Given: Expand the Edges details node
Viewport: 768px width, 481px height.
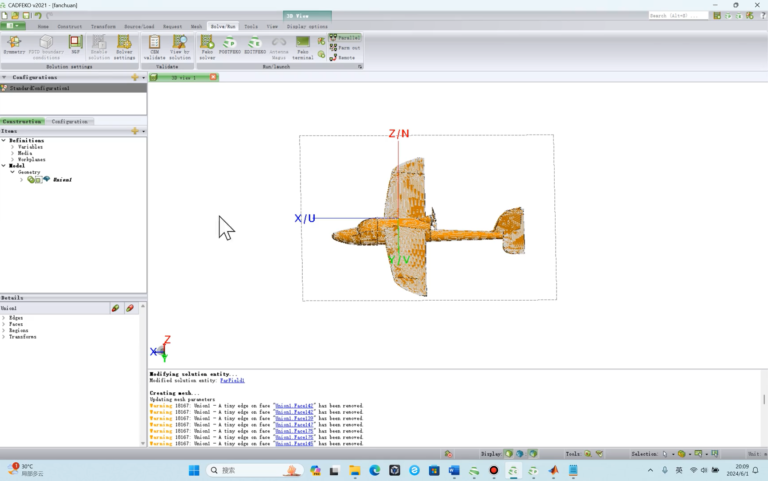Looking at the screenshot, I should 4,318.
